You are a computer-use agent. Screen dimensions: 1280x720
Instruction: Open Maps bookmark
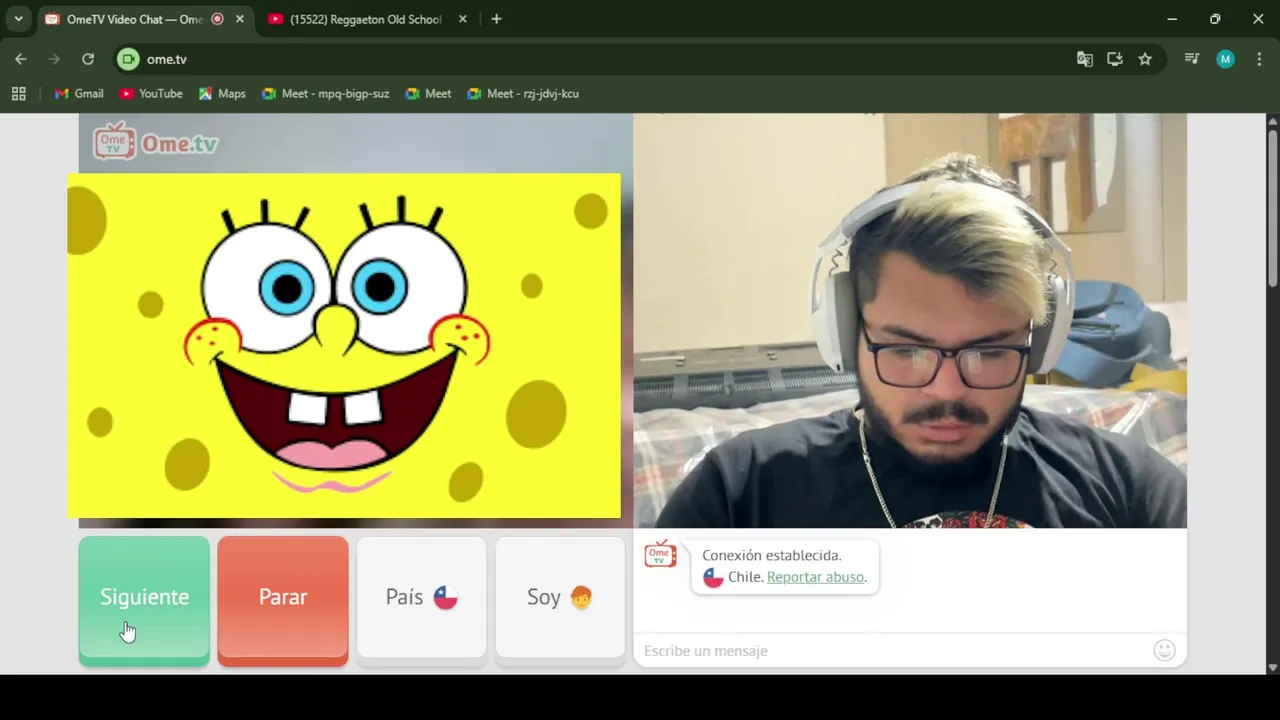click(222, 94)
